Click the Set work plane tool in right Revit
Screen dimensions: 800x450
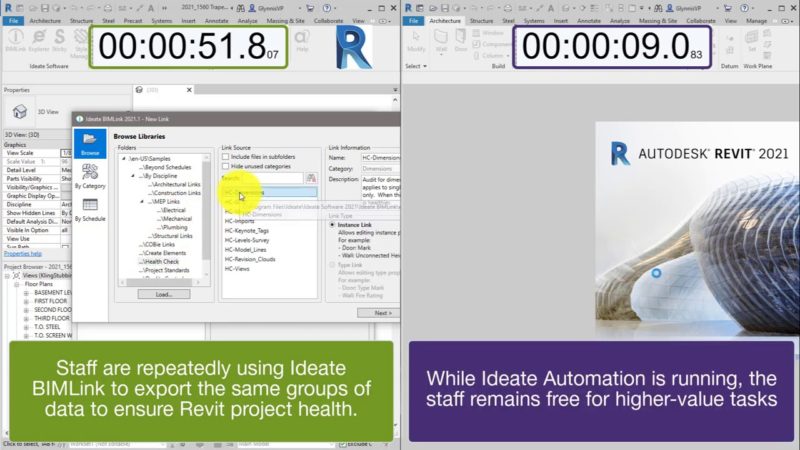(x=752, y=41)
